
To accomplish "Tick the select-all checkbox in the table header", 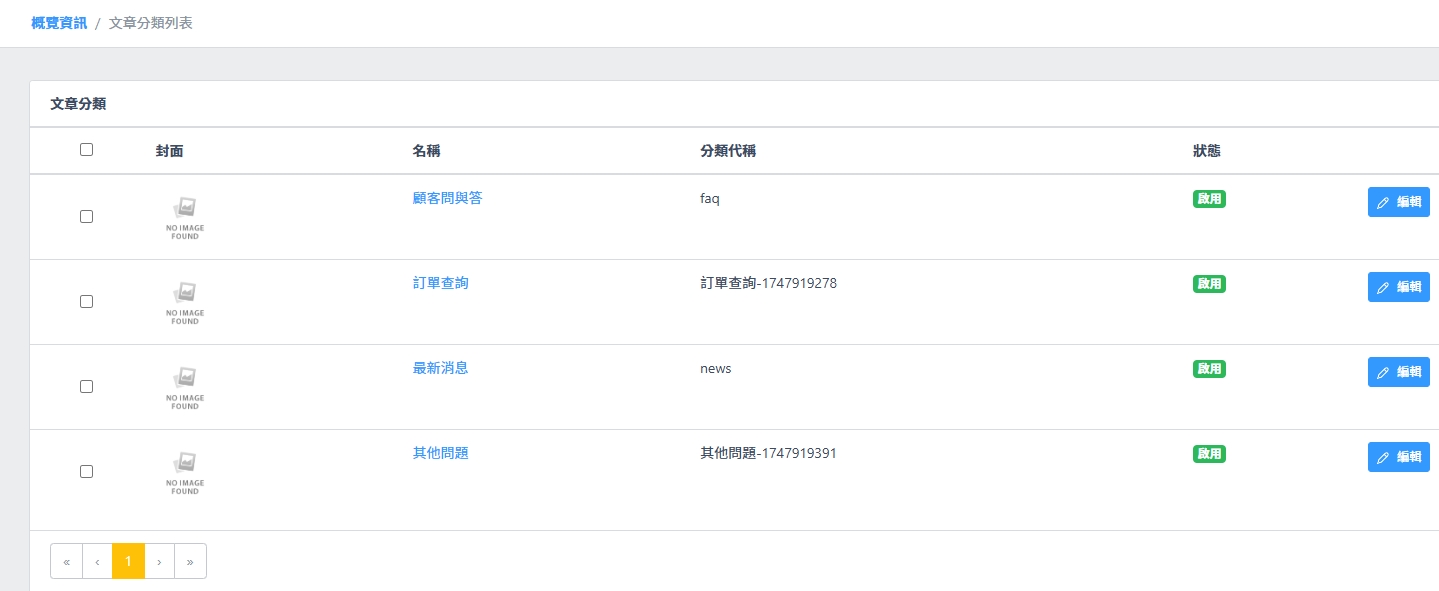I will point(86,149).
